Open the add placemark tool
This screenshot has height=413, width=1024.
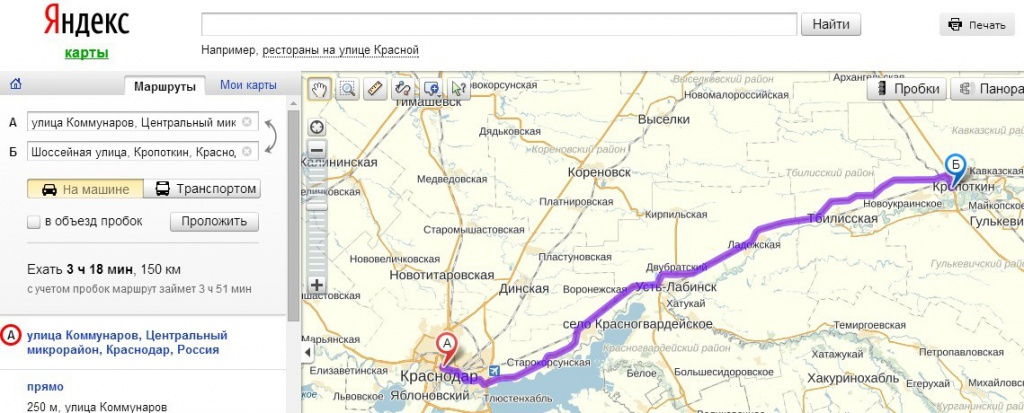(431, 89)
